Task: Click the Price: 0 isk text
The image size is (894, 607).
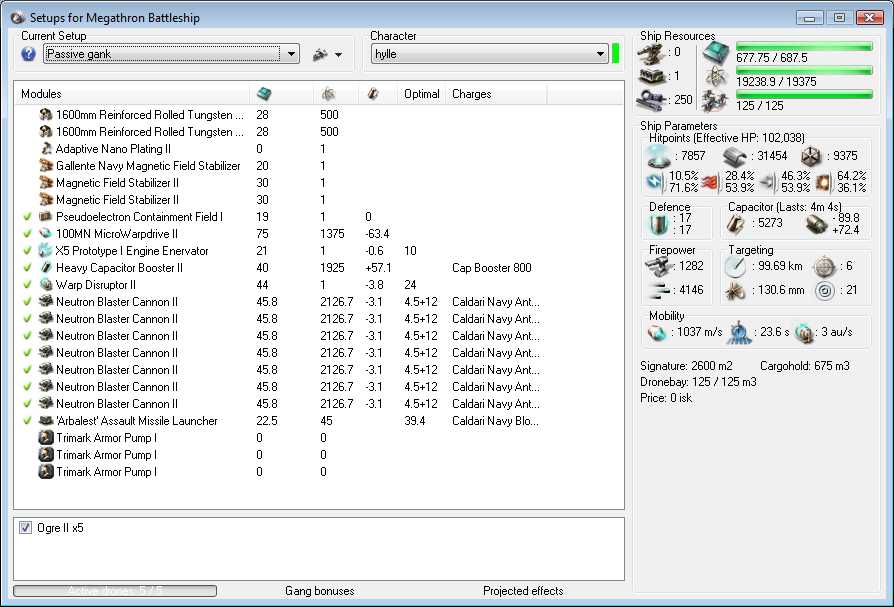Action: point(666,398)
